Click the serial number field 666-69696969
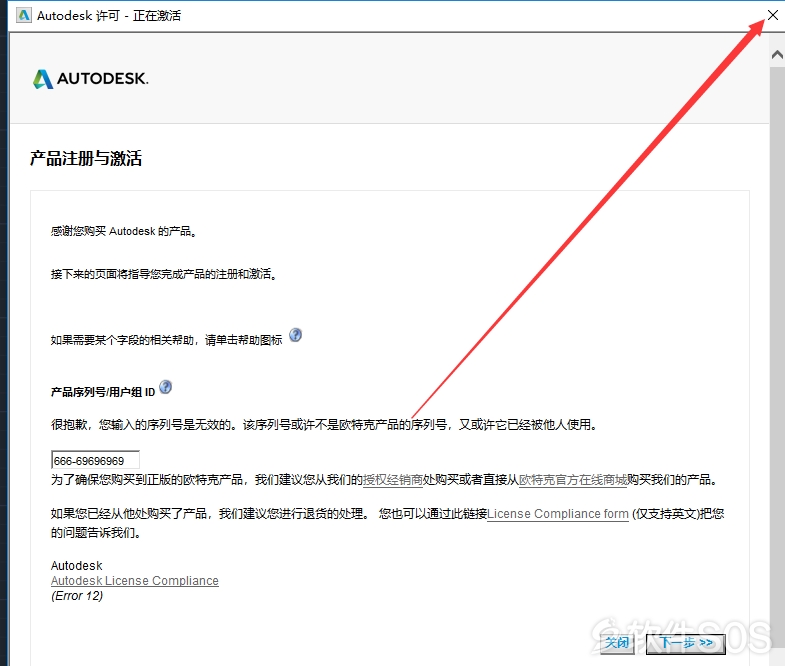The image size is (785, 666). pyautogui.click(x=95, y=460)
